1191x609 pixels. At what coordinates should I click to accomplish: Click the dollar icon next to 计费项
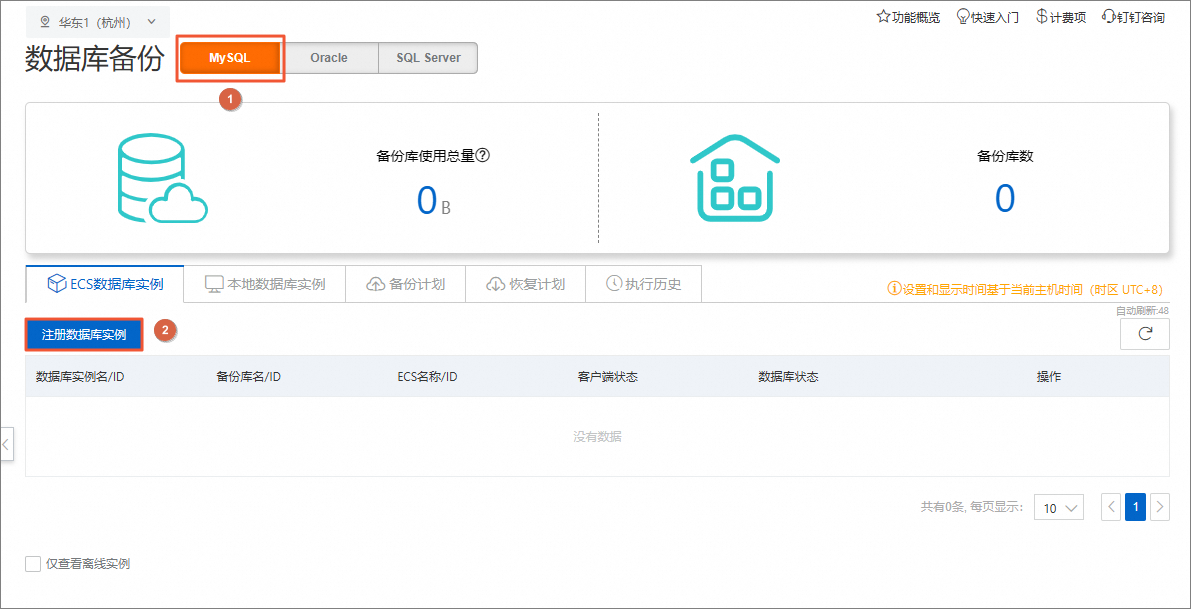pos(1041,17)
